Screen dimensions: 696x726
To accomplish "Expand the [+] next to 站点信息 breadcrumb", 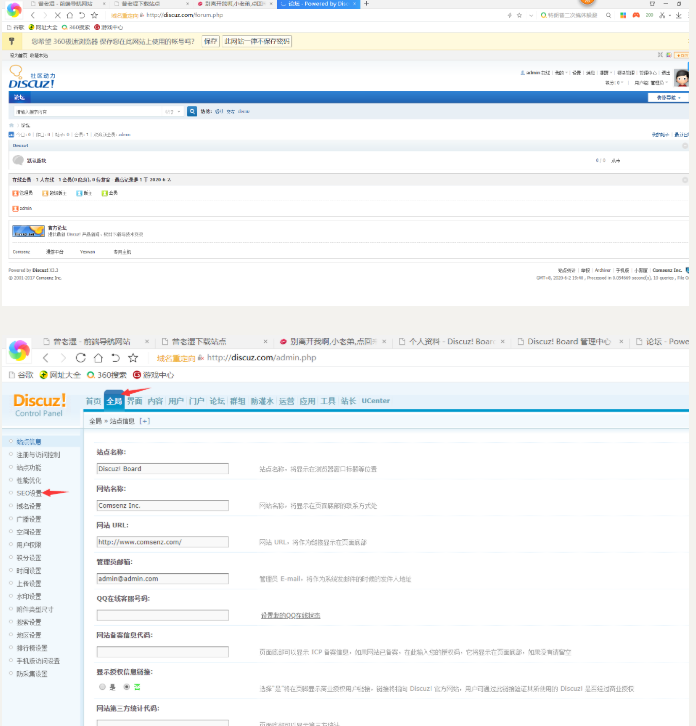I will tap(144, 421).
